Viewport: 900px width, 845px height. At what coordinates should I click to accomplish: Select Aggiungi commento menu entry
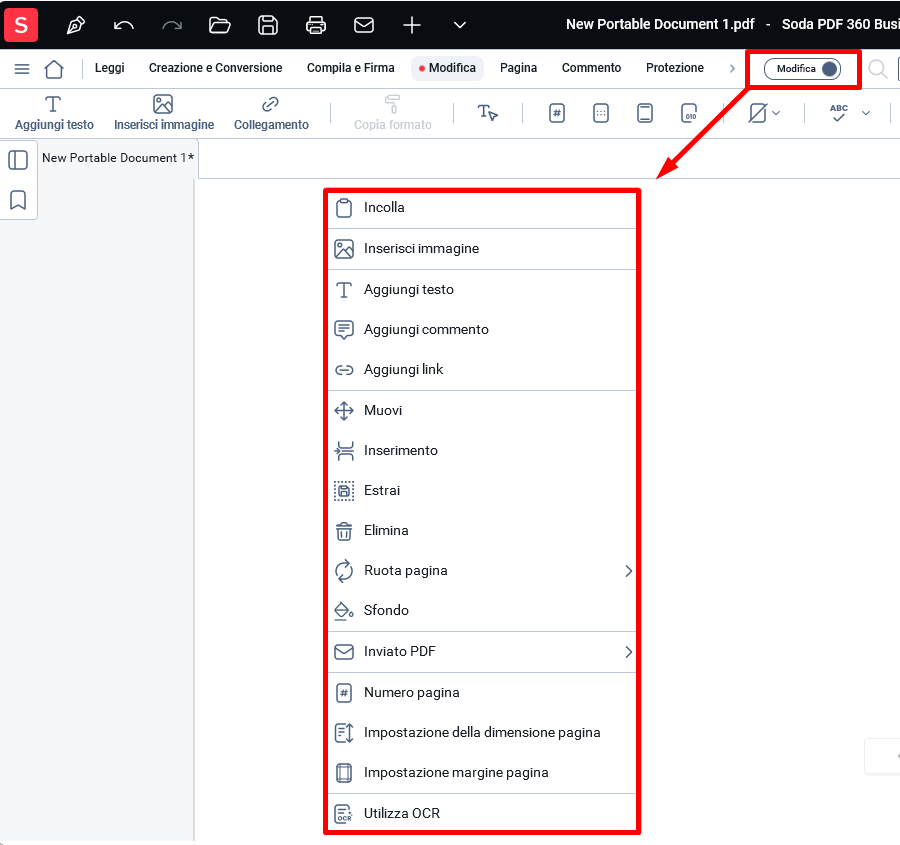pyautogui.click(x=482, y=330)
